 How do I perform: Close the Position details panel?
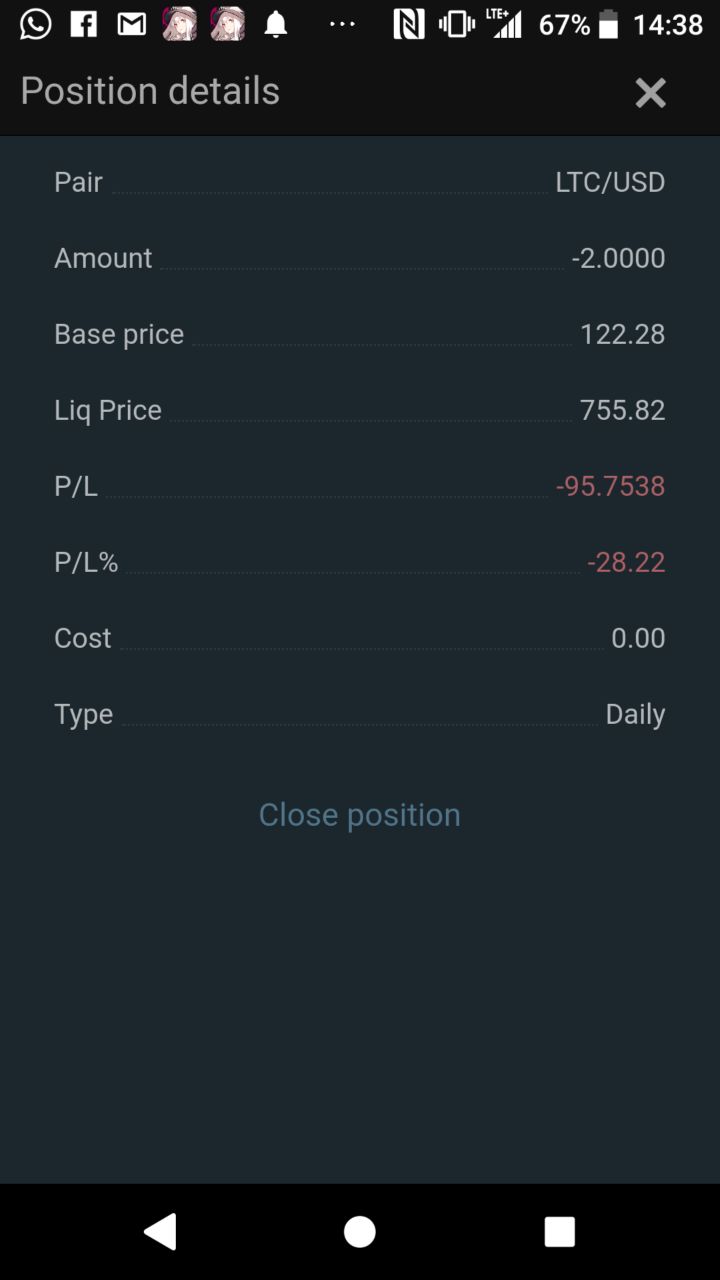pyautogui.click(x=650, y=93)
